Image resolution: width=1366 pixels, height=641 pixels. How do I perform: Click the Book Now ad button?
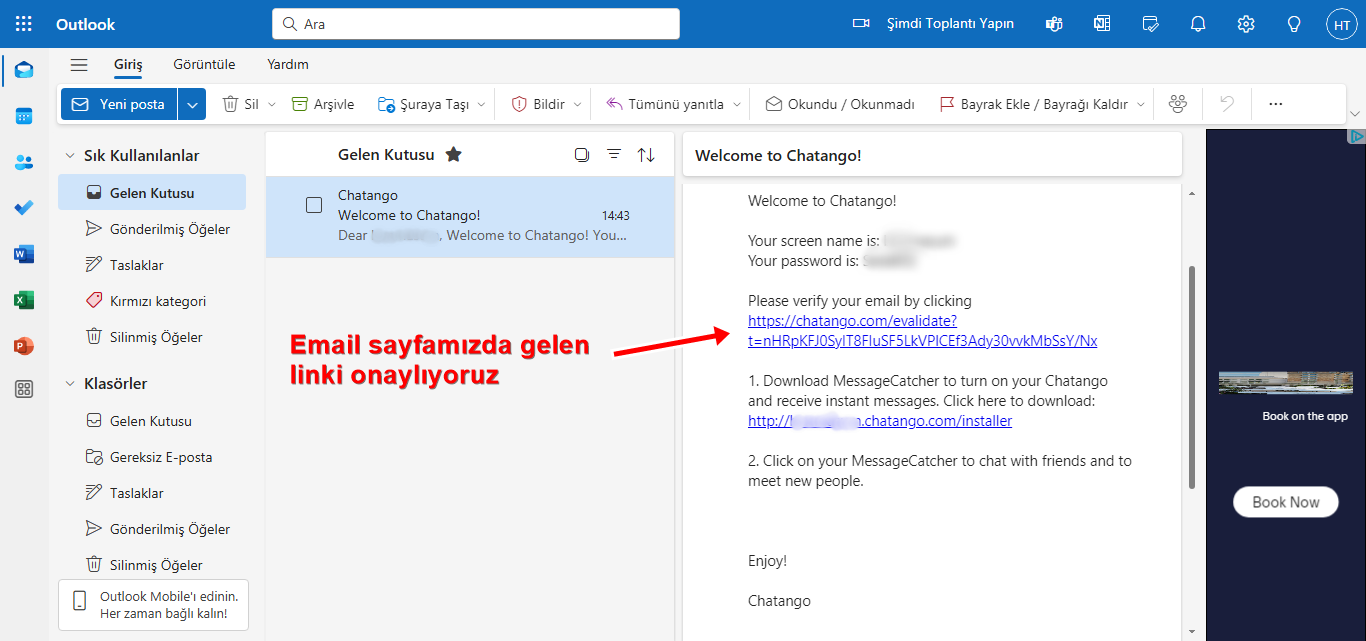point(1286,502)
